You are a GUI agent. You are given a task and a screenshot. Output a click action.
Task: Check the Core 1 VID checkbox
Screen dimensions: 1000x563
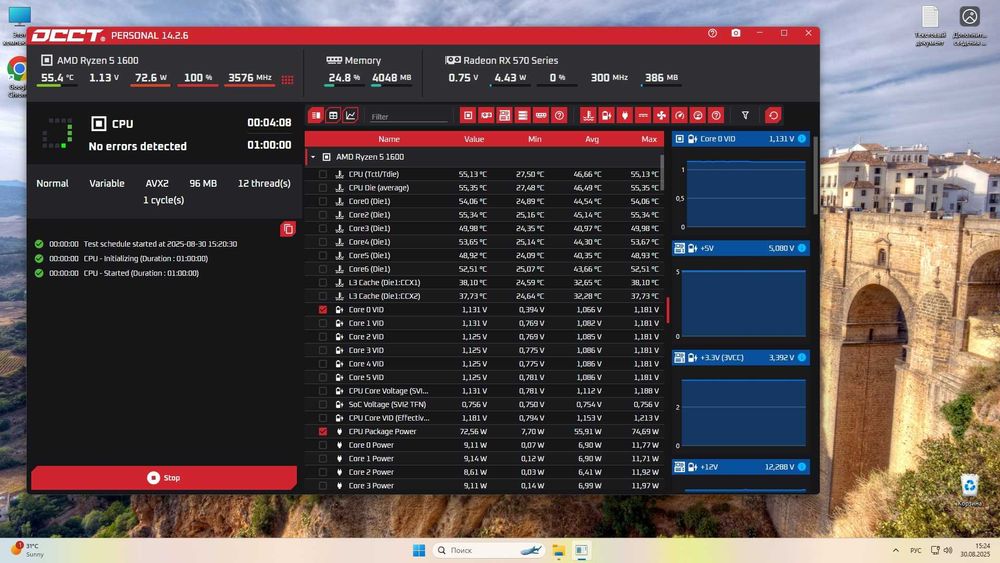[x=323, y=323]
